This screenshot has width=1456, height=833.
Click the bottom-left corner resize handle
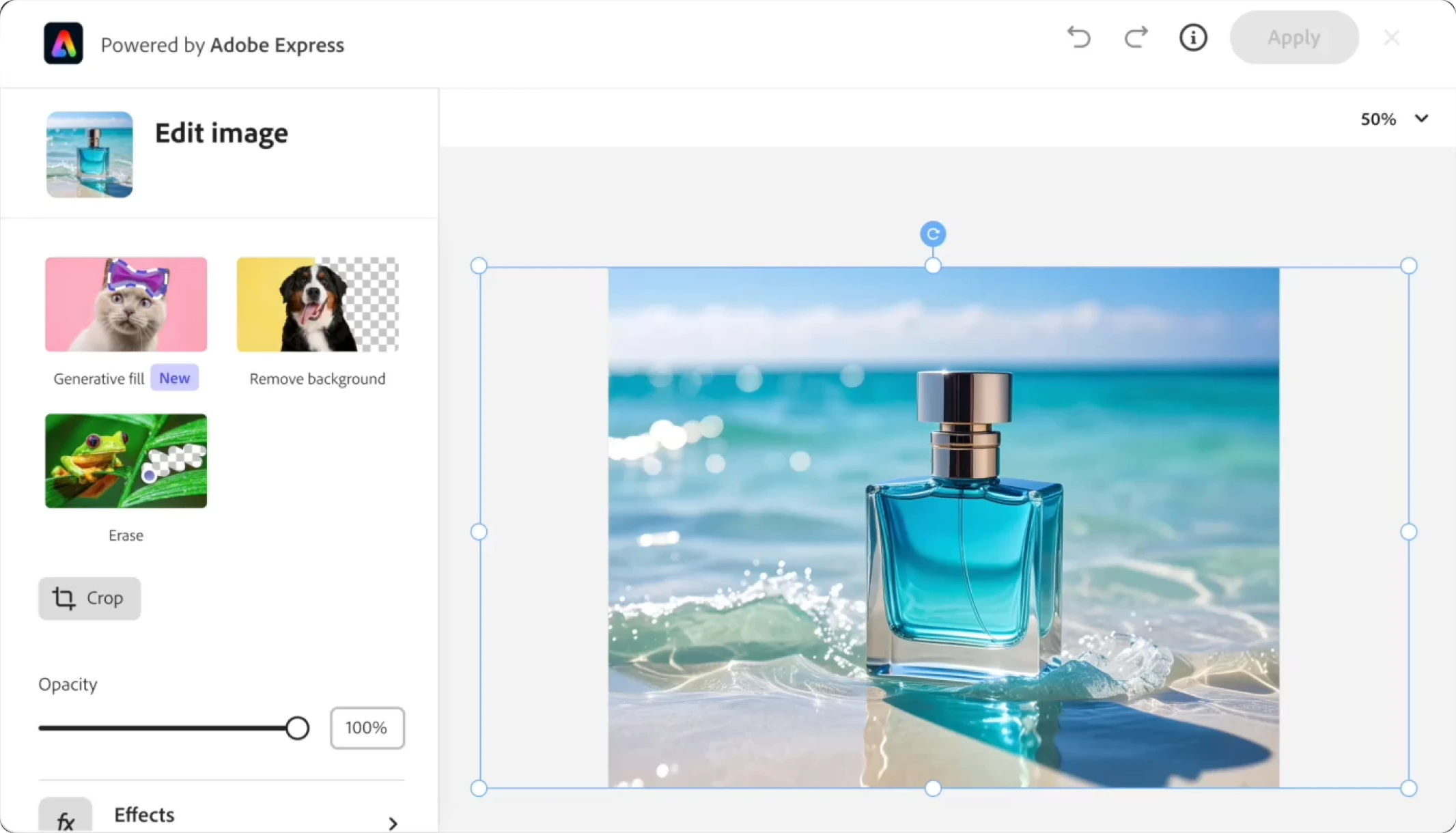(x=479, y=789)
